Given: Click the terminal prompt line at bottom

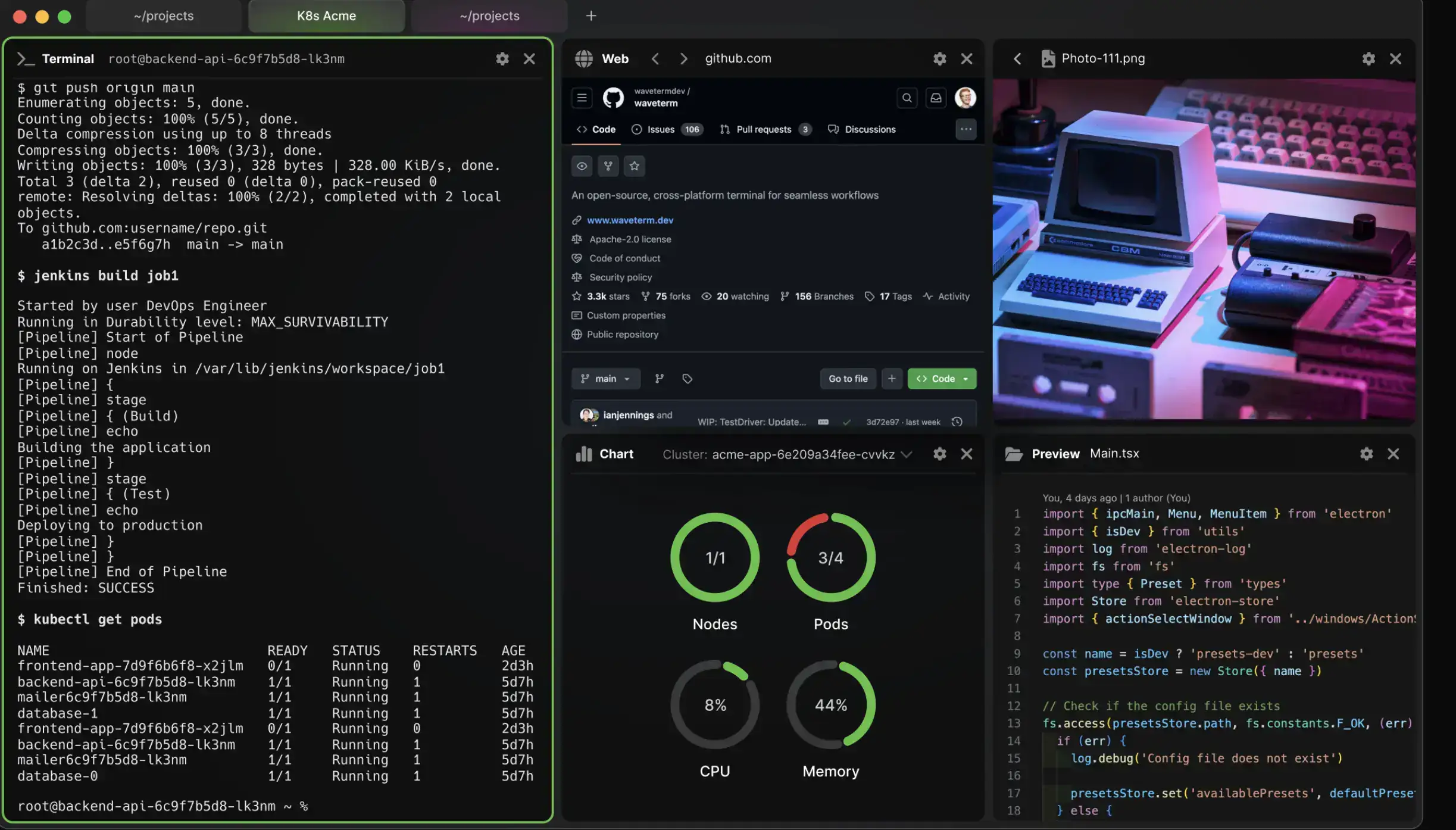Looking at the screenshot, I should 163,806.
